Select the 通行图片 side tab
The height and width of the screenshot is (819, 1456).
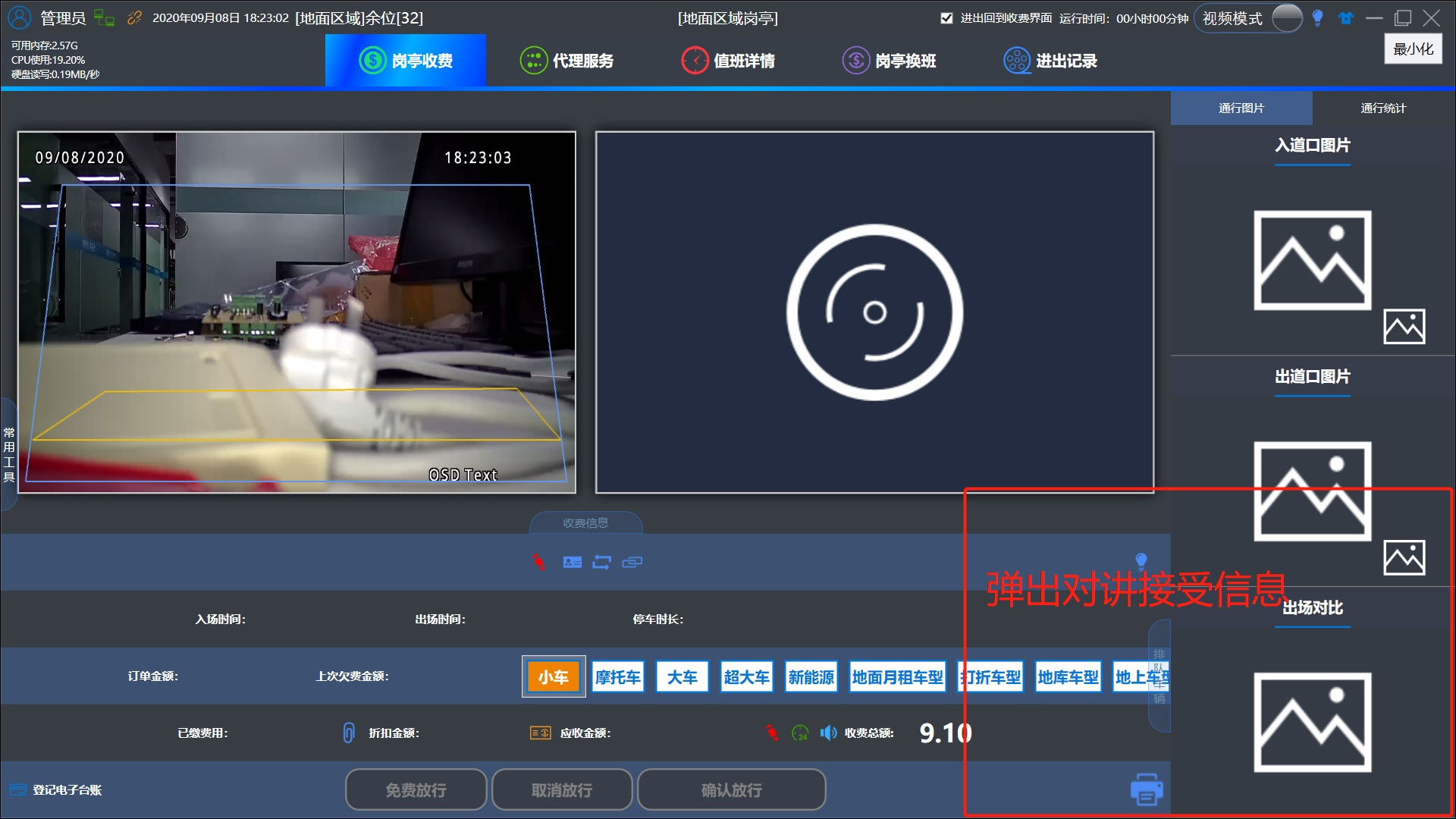(1241, 108)
